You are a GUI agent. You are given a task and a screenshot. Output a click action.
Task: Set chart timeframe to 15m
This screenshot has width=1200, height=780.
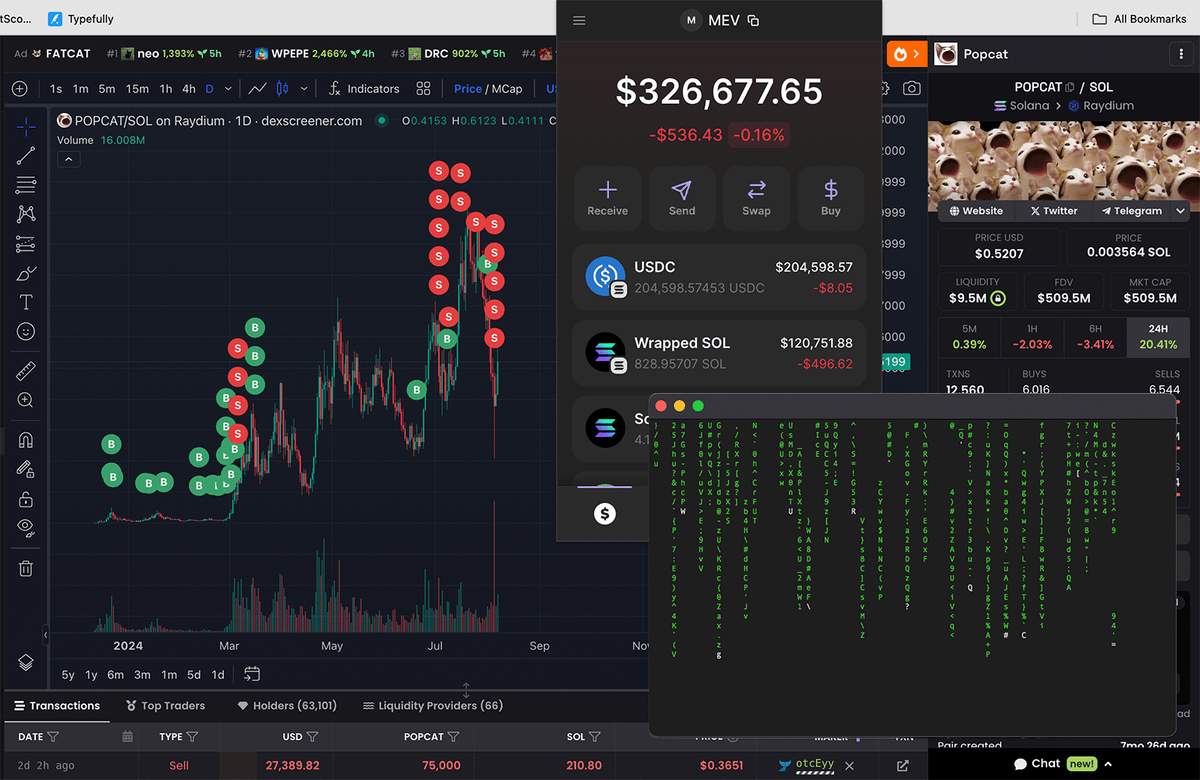pyautogui.click(x=137, y=89)
